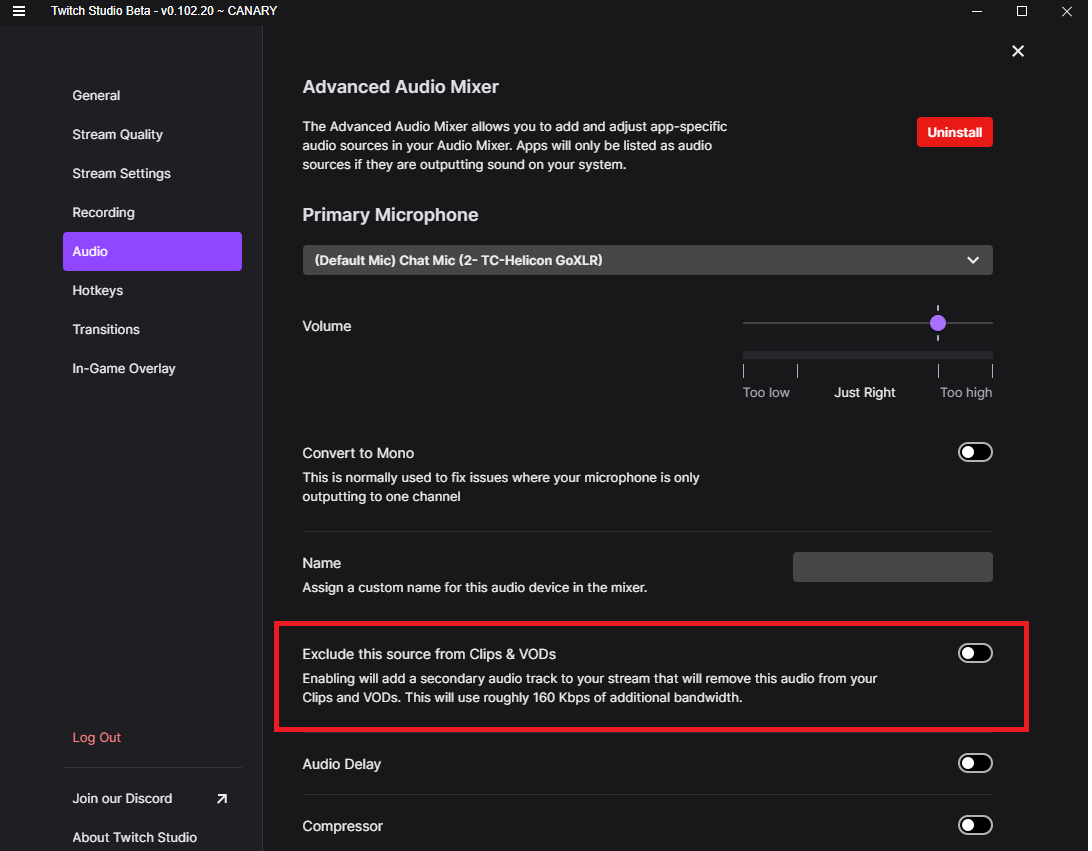Open Stream Quality settings
The image size is (1092, 851).
[x=118, y=134]
